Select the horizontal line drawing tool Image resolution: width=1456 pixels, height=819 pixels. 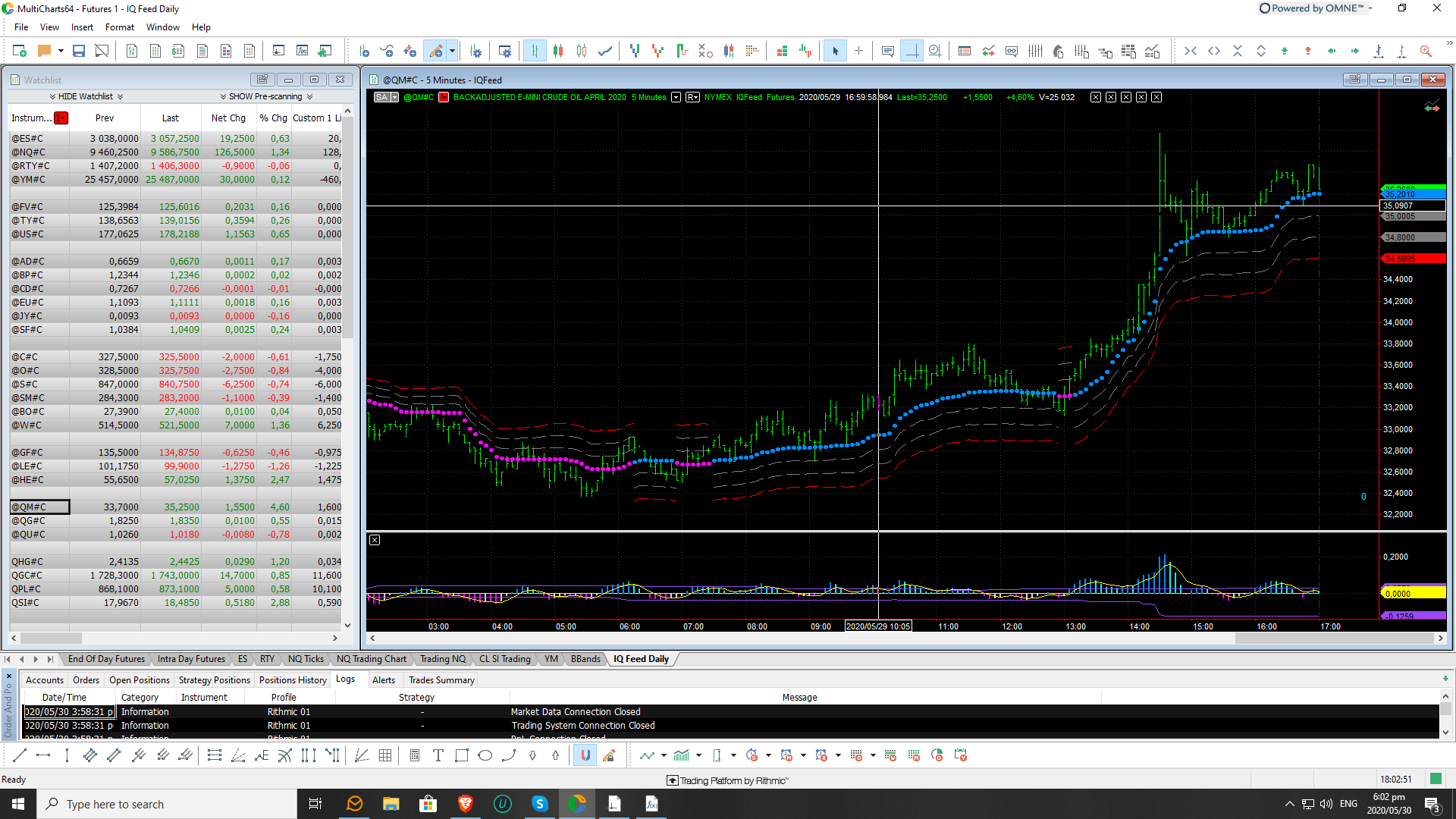click(43, 755)
